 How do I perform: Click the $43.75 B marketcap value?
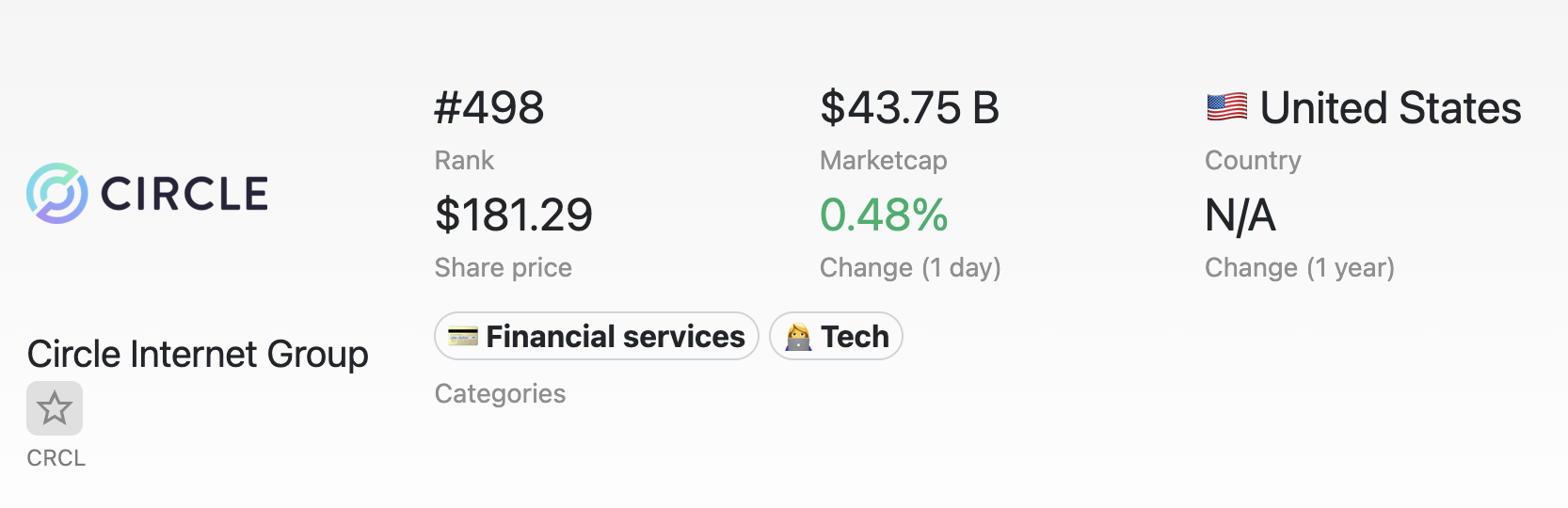pyautogui.click(x=909, y=108)
